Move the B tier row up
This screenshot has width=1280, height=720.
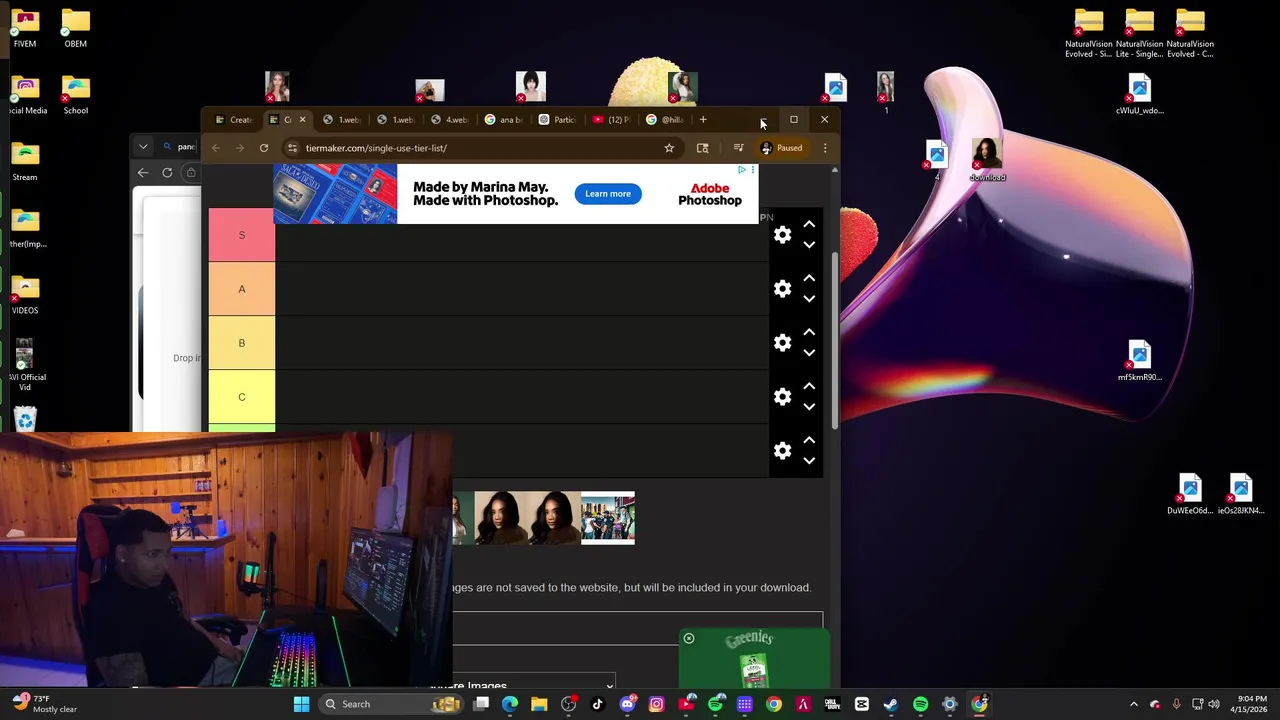[809, 333]
